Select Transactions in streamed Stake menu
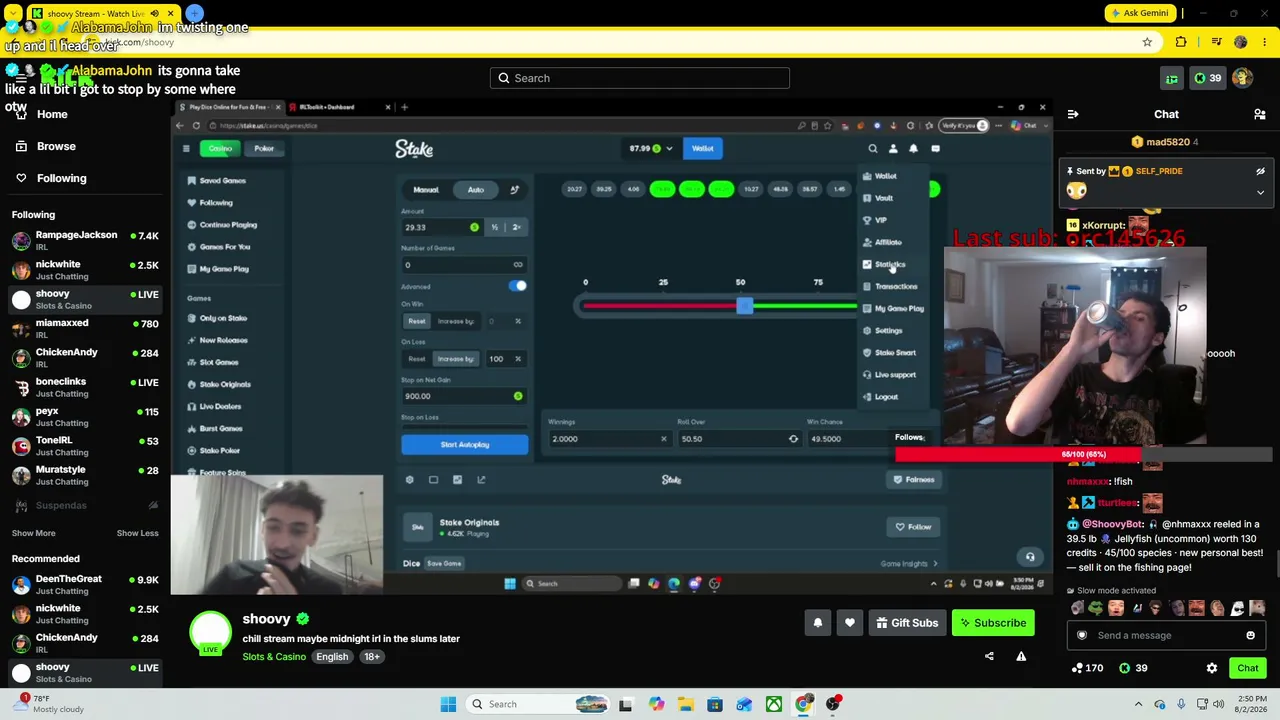The width and height of the screenshot is (1280, 720). pyautogui.click(x=895, y=286)
